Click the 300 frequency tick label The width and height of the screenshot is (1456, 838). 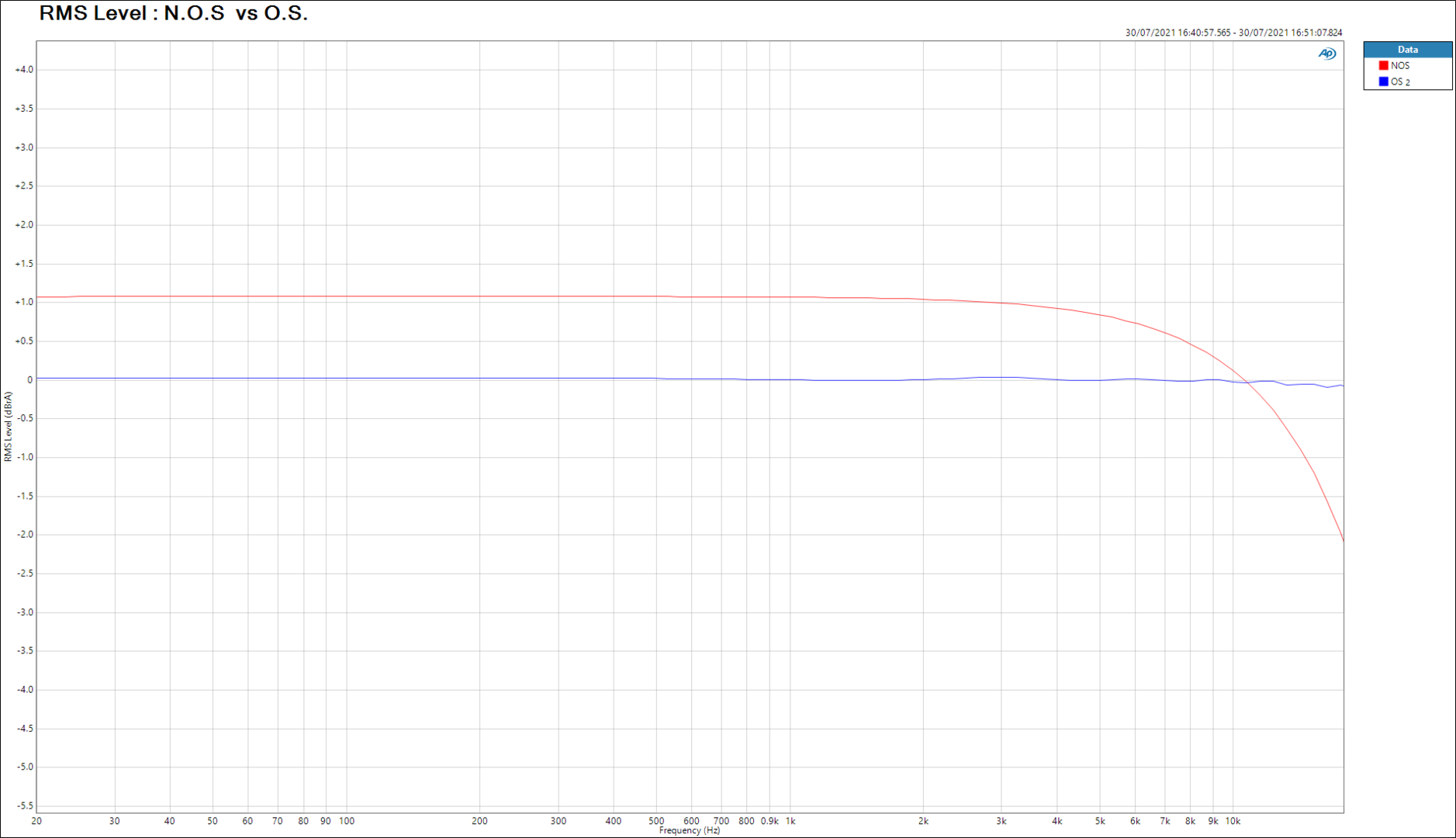[x=559, y=821]
